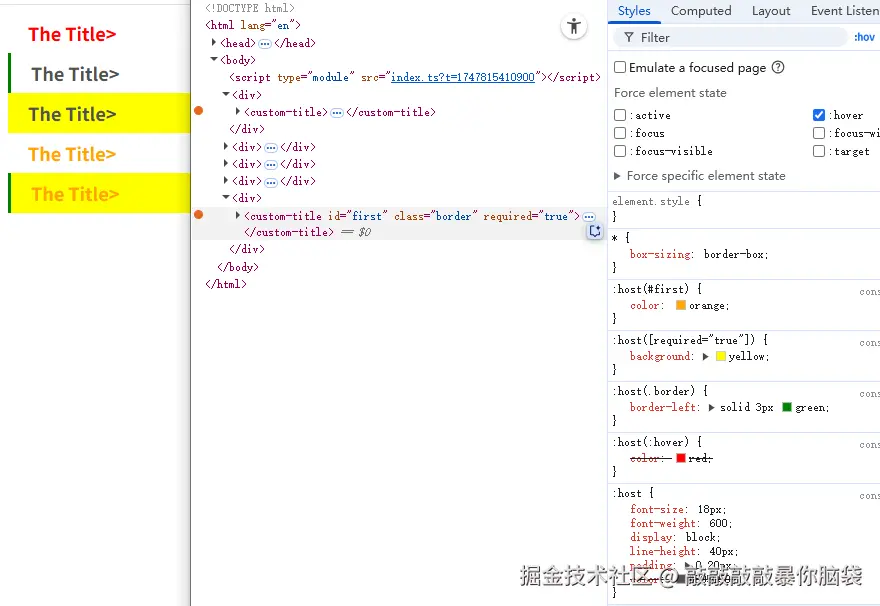Click the font-weight: 600 declaration
This screenshot has width=880, height=606.
(x=681, y=524)
